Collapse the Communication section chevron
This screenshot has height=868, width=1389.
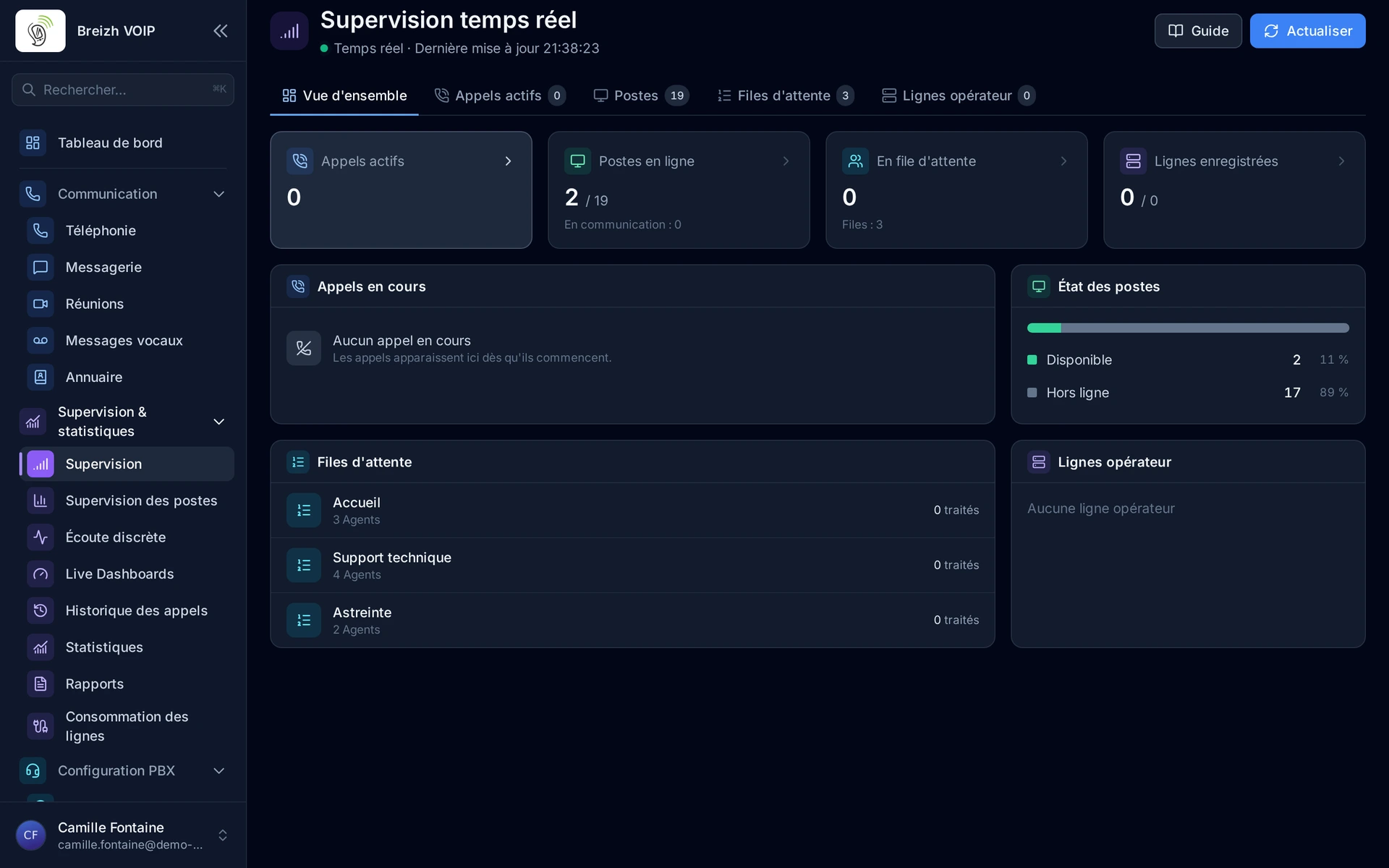pos(219,195)
